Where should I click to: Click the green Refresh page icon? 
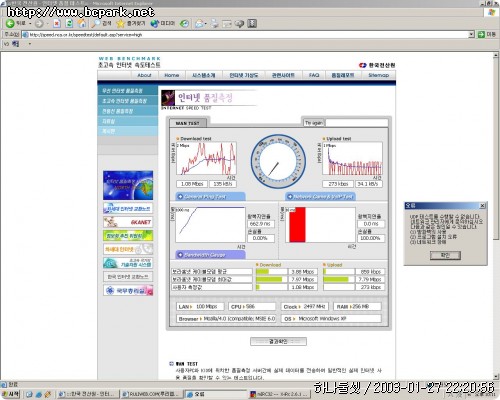click(x=69, y=23)
